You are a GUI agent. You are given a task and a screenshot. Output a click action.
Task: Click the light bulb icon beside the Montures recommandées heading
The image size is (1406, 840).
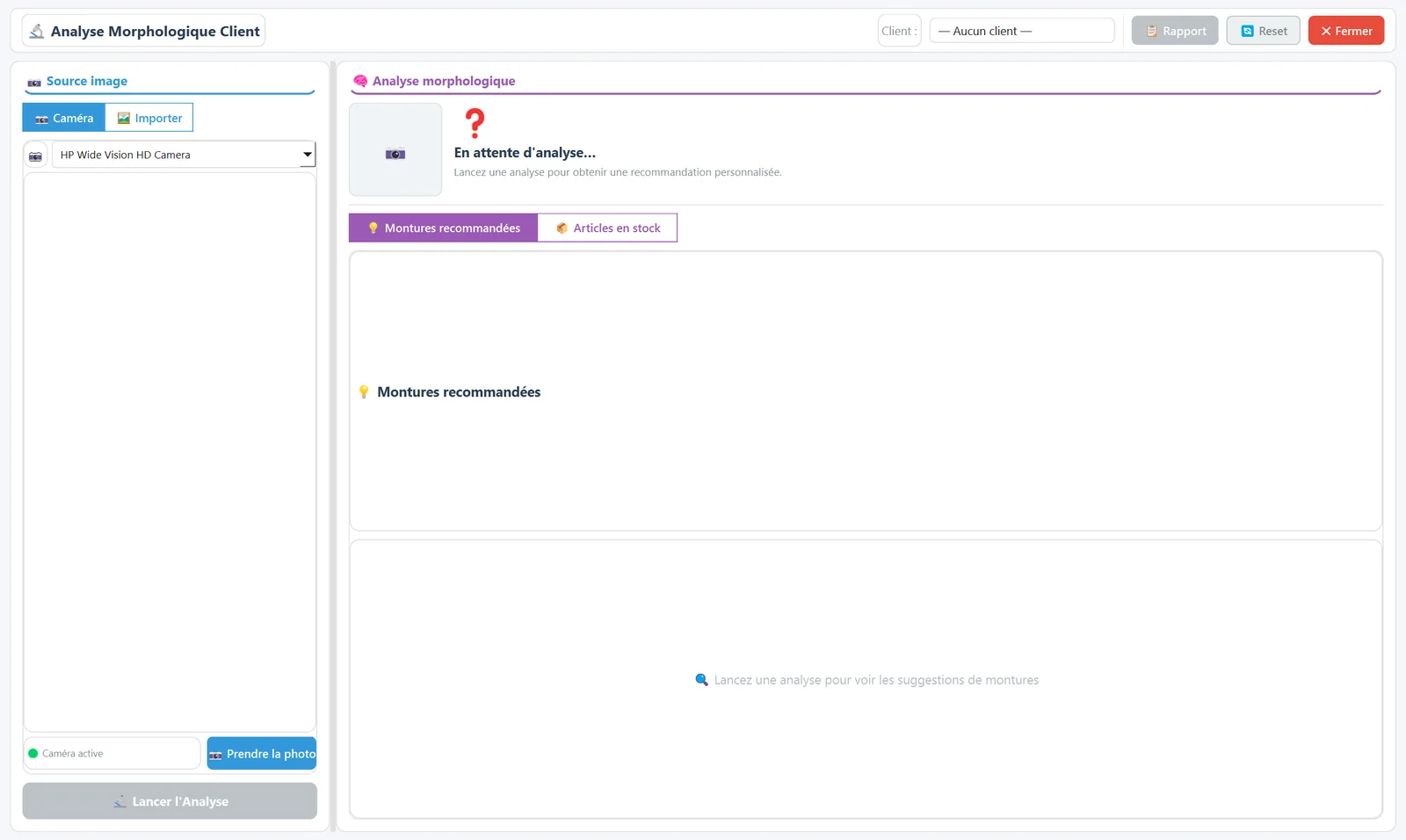click(364, 392)
